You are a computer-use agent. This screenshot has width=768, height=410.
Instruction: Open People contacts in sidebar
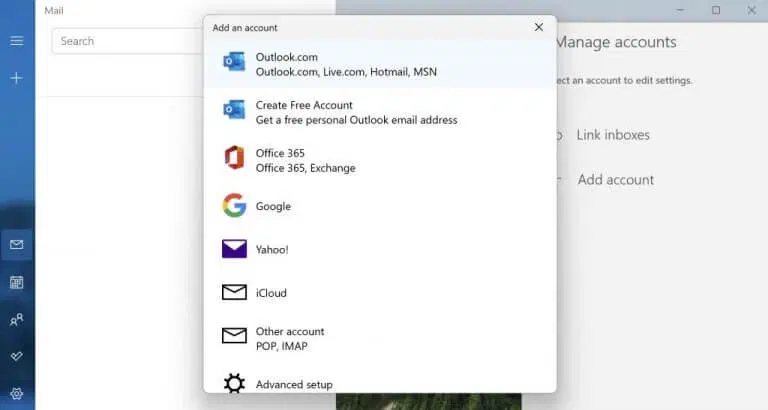click(x=17, y=320)
